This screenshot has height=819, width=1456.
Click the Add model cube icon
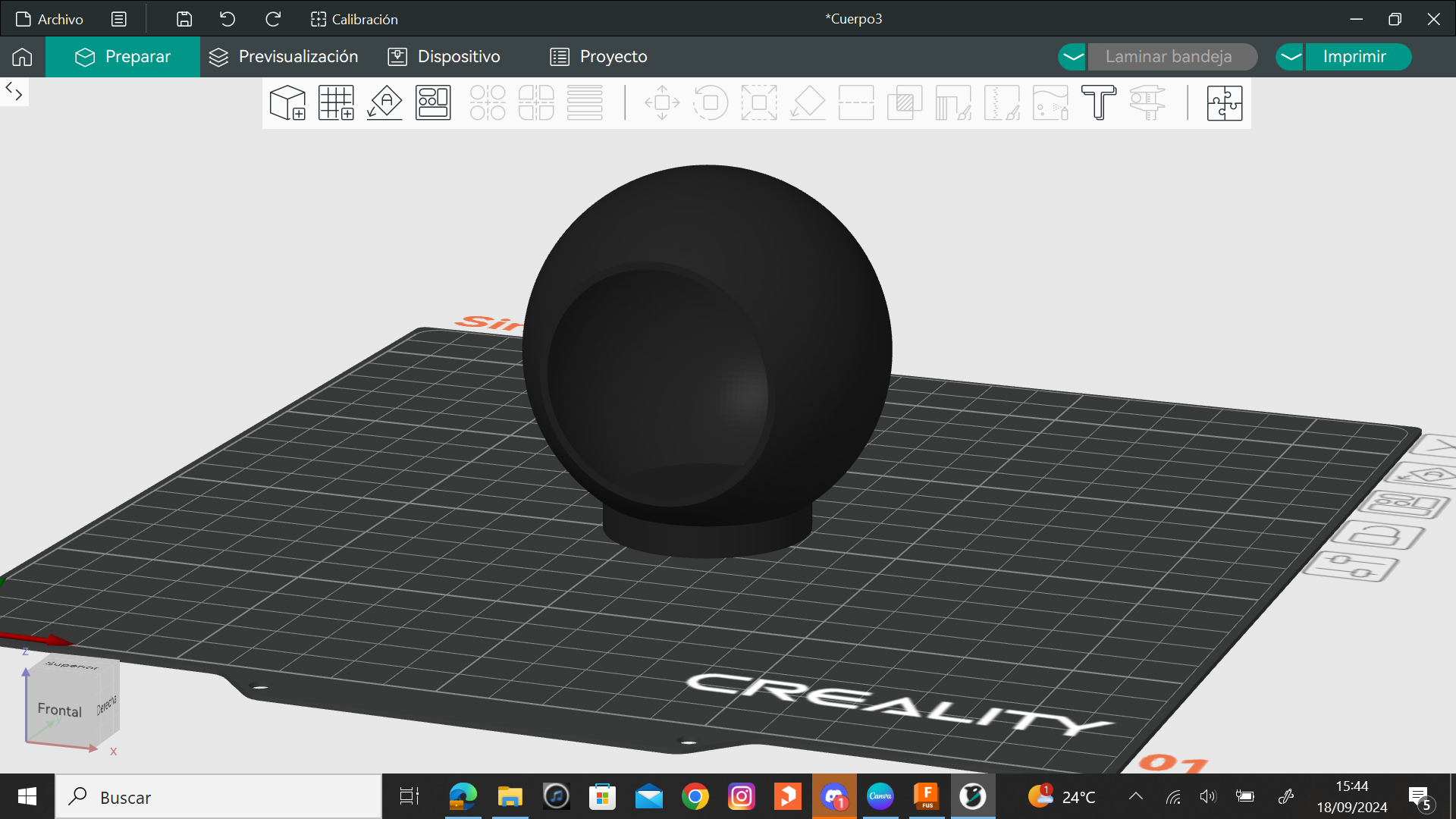point(287,103)
